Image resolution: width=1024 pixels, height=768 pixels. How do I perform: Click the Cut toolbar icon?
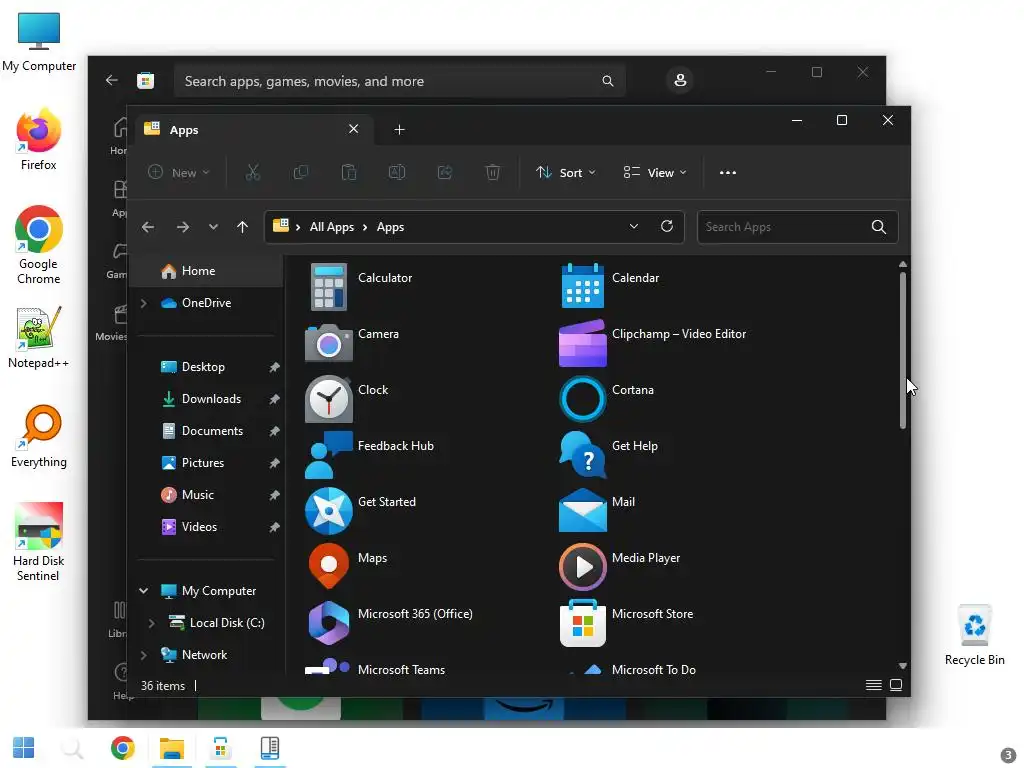[253, 172]
